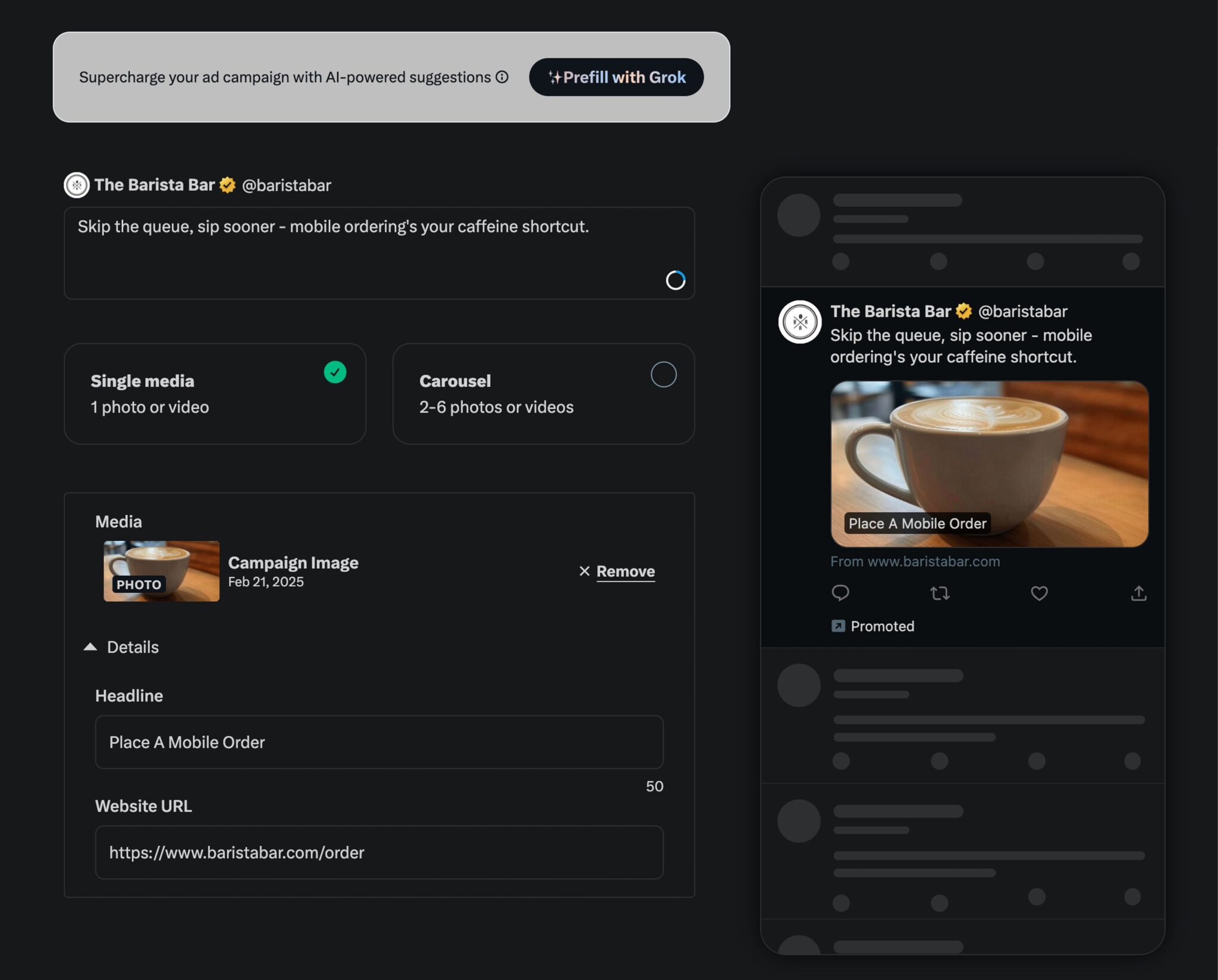Click Remove to delete the Campaign Image

click(625, 571)
